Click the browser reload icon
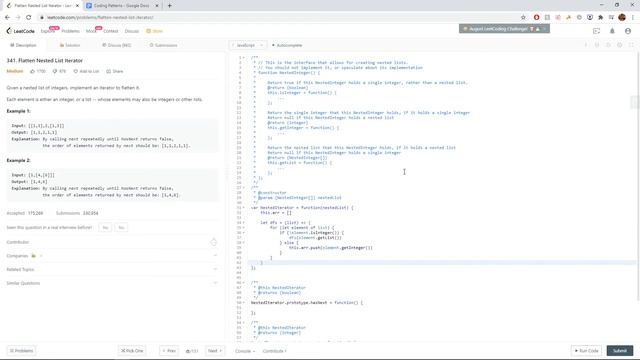The height and width of the screenshot is (360, 640). [x=29, y=18]
